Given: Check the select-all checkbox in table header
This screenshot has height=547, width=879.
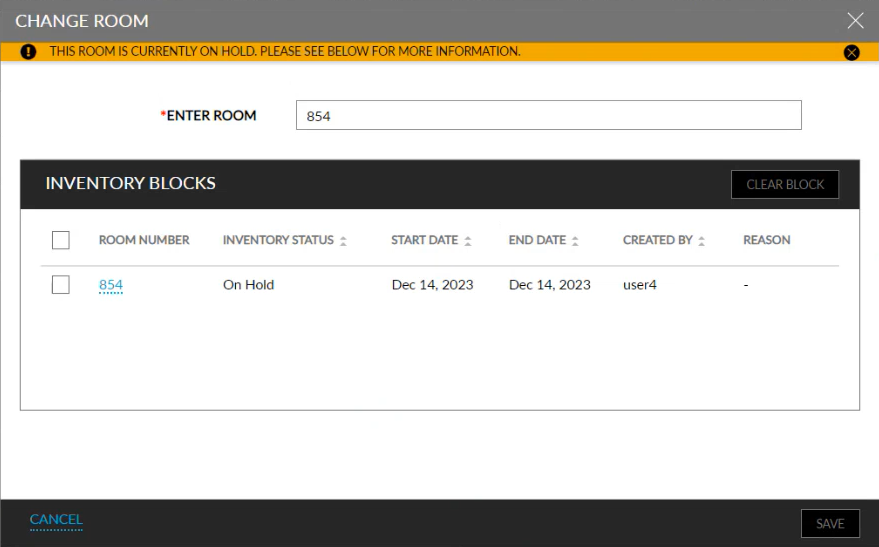Looking at the screenshot, I should (x=60, y=240).
